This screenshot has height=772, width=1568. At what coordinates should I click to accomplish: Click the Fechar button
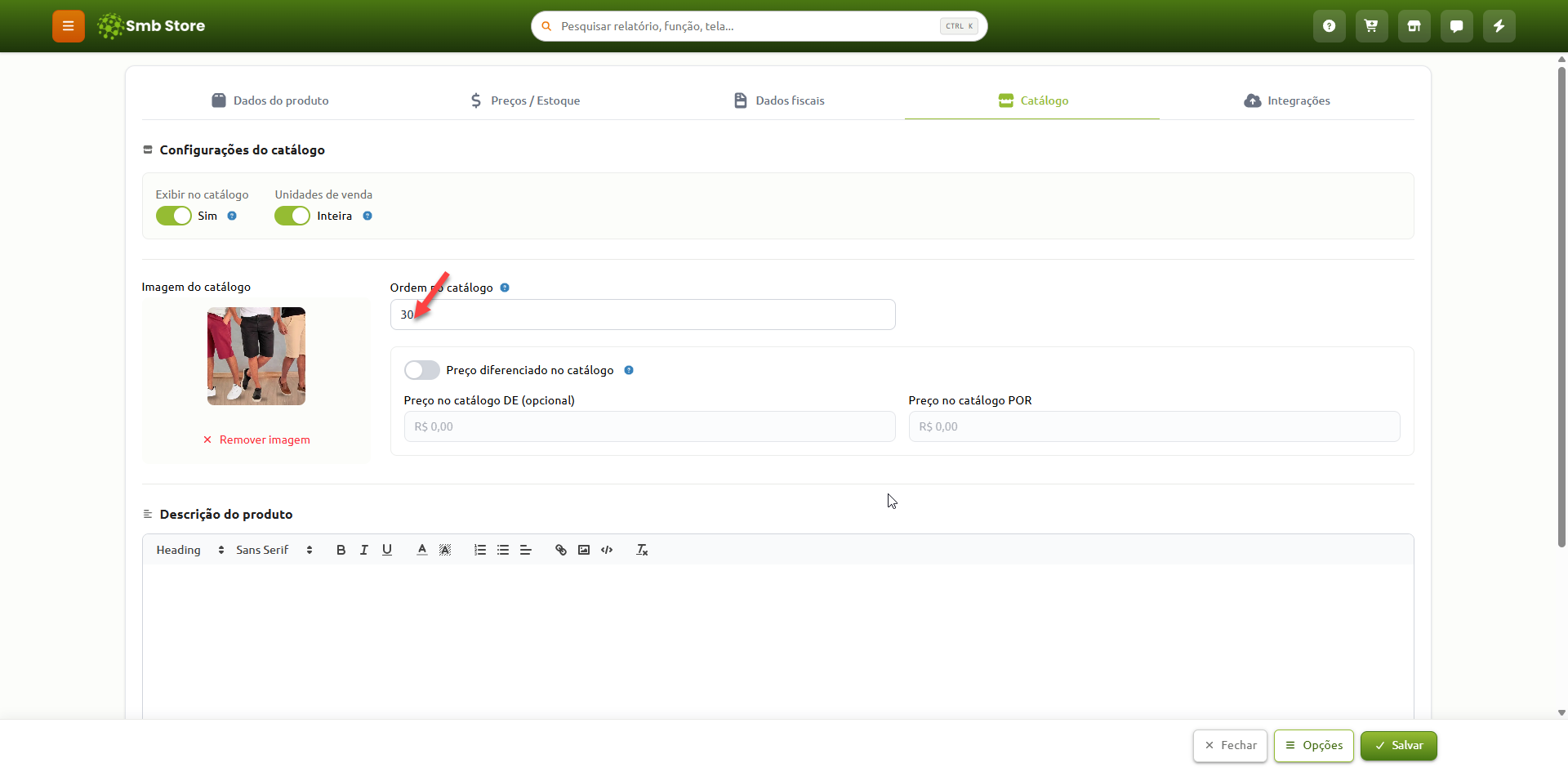(1231, 746)
